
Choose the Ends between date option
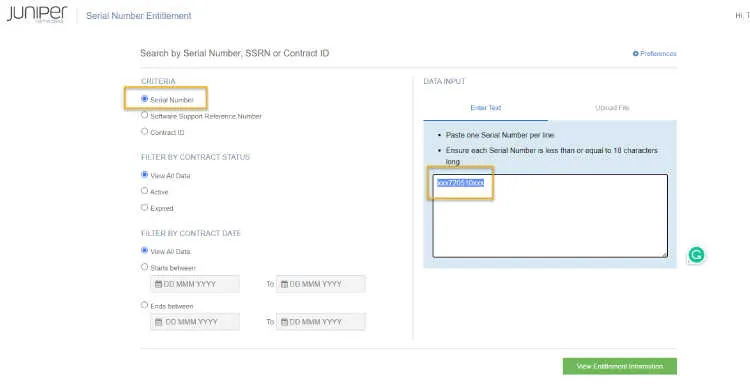point(144,305)
